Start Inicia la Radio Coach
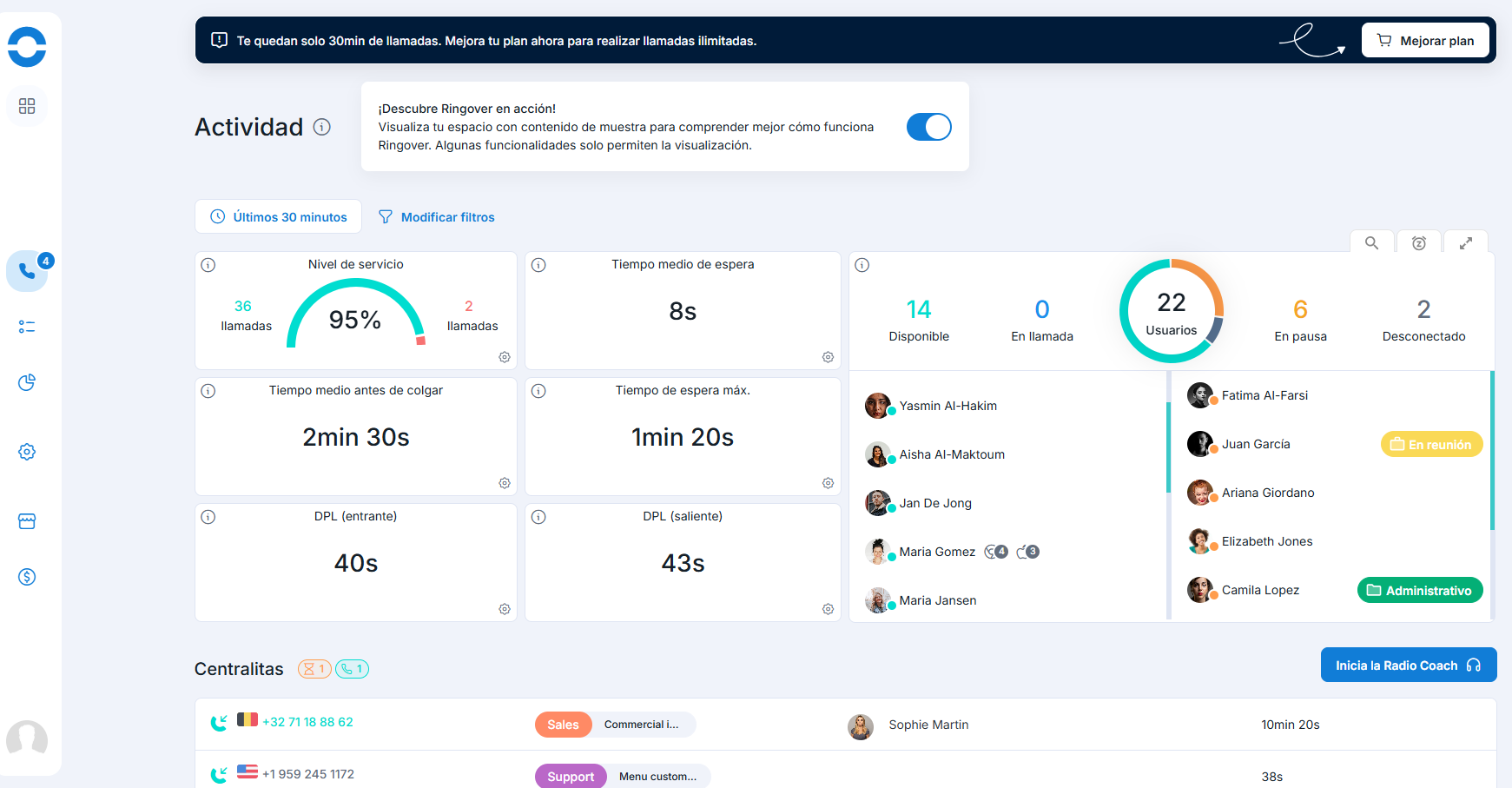 coord(1408,665)
